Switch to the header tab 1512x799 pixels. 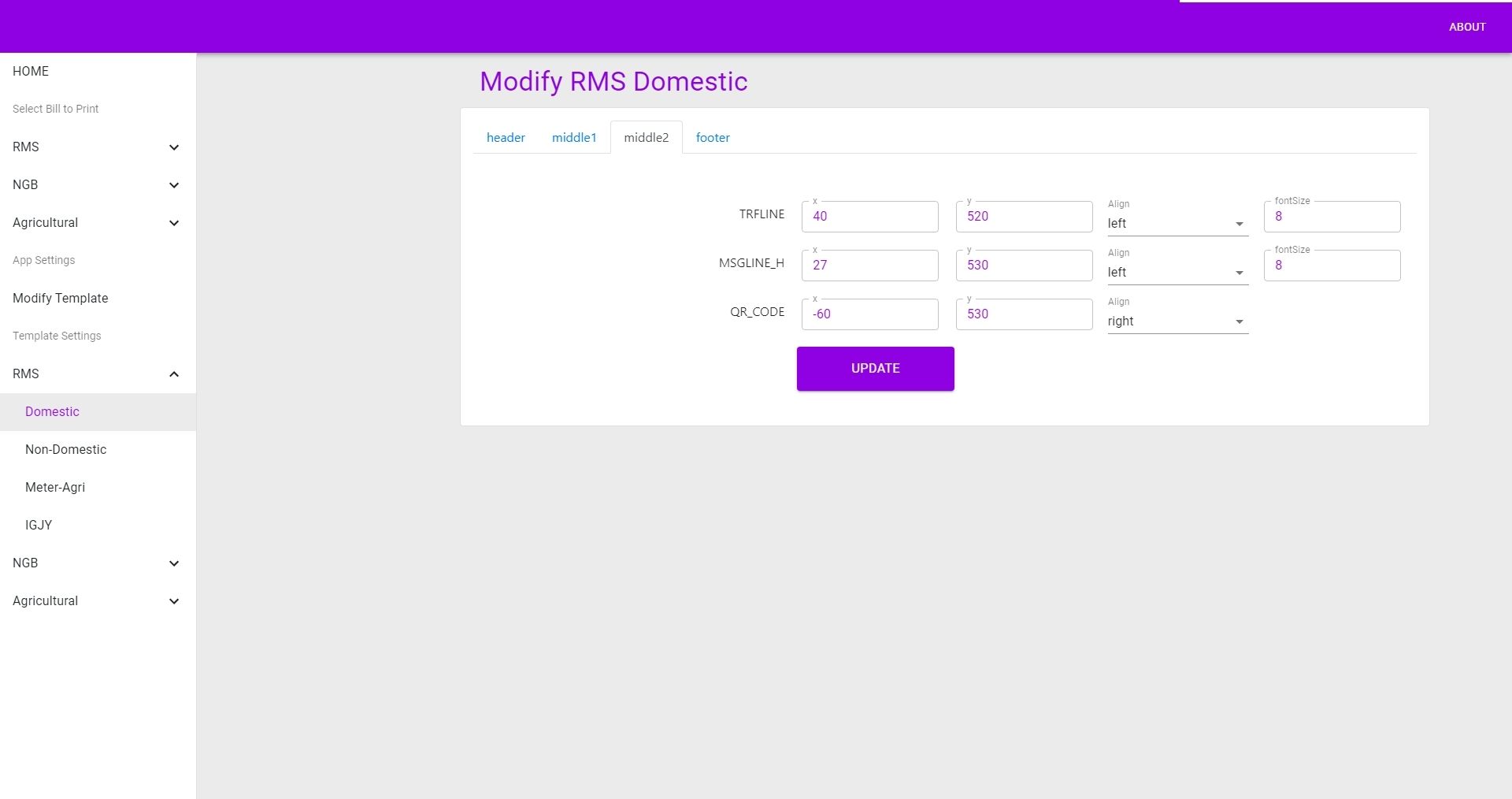tap(506, 138)
